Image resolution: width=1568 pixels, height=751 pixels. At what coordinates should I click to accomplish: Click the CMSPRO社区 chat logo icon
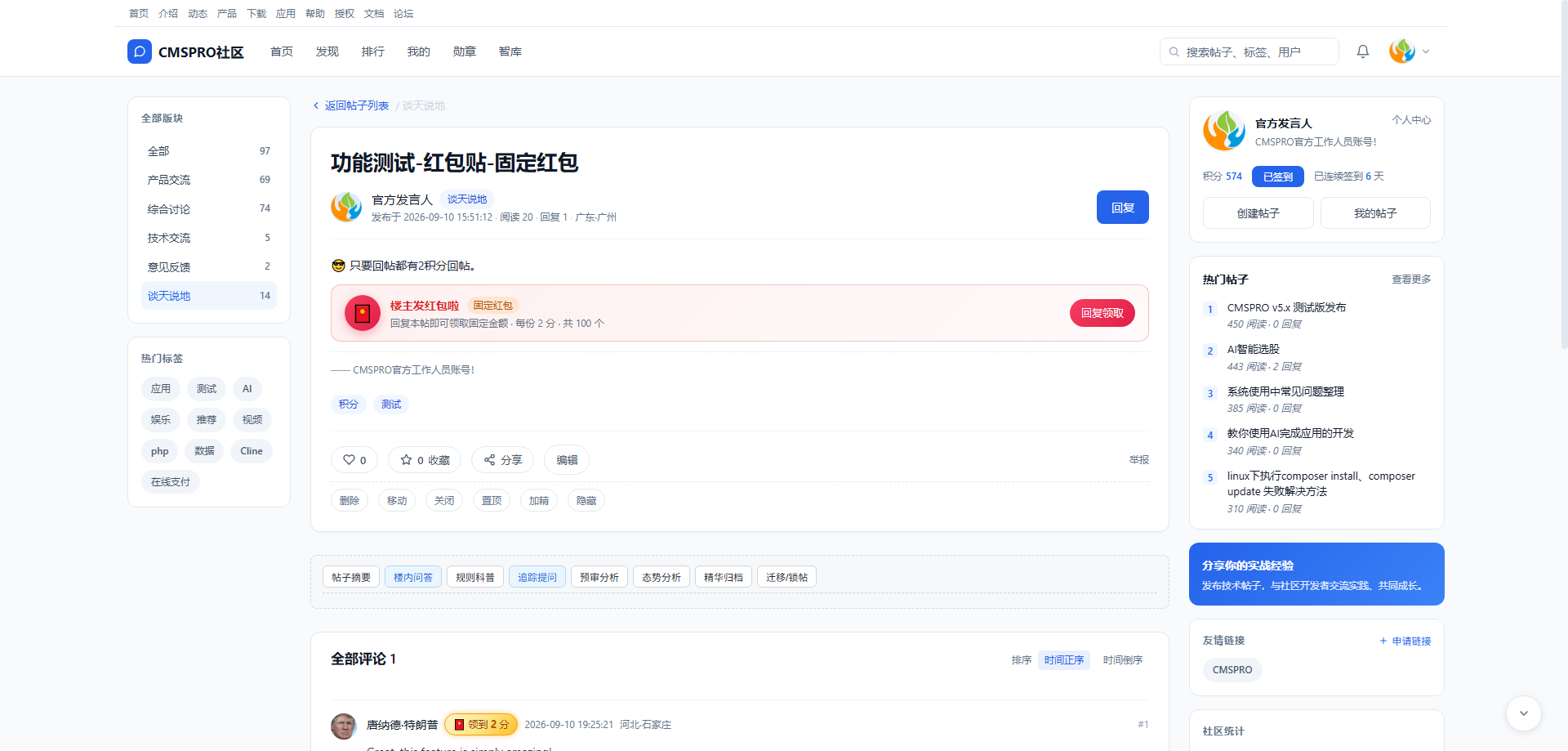pyautogui.click(x=140, y=51)
